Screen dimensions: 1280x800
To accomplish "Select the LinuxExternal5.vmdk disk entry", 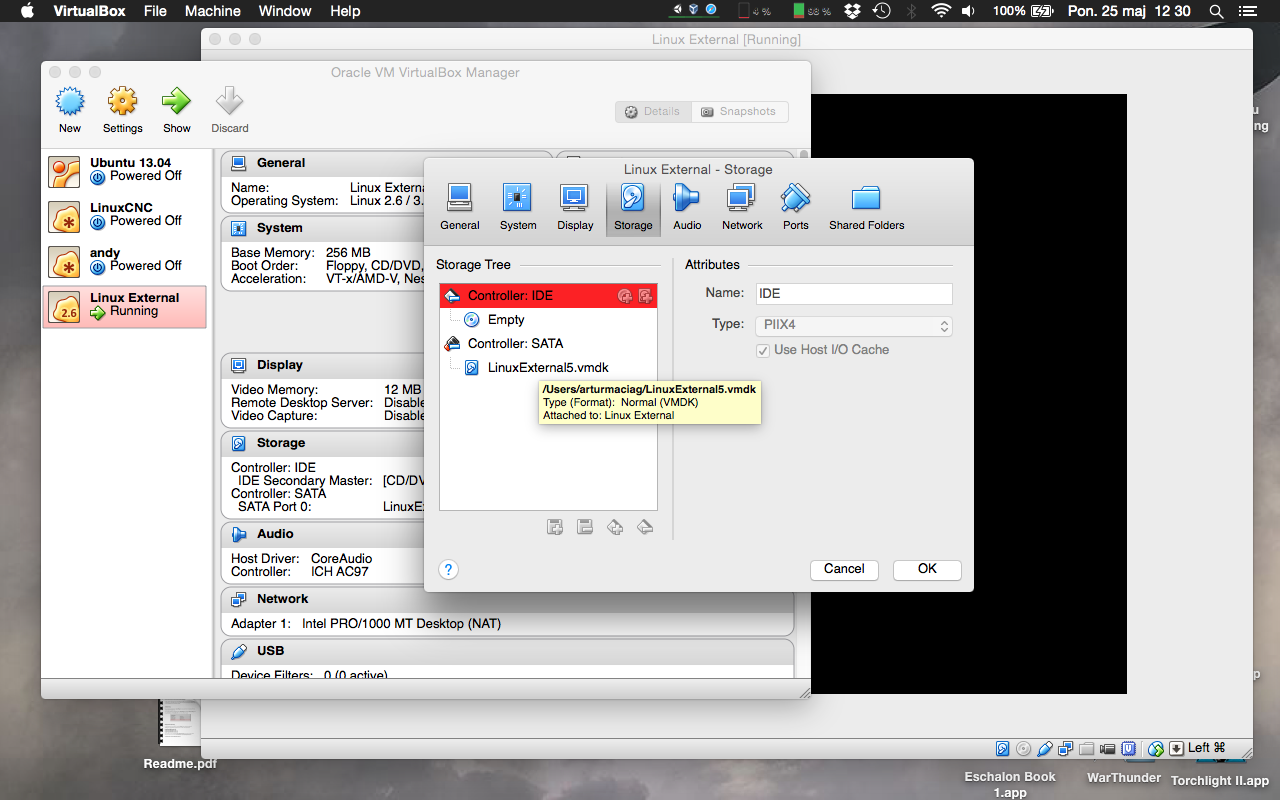I will pyautogui.click(x=548, y=368).
